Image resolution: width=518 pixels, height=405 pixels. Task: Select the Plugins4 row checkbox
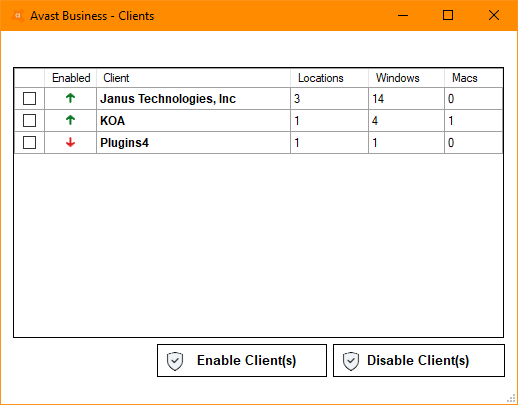29,143
